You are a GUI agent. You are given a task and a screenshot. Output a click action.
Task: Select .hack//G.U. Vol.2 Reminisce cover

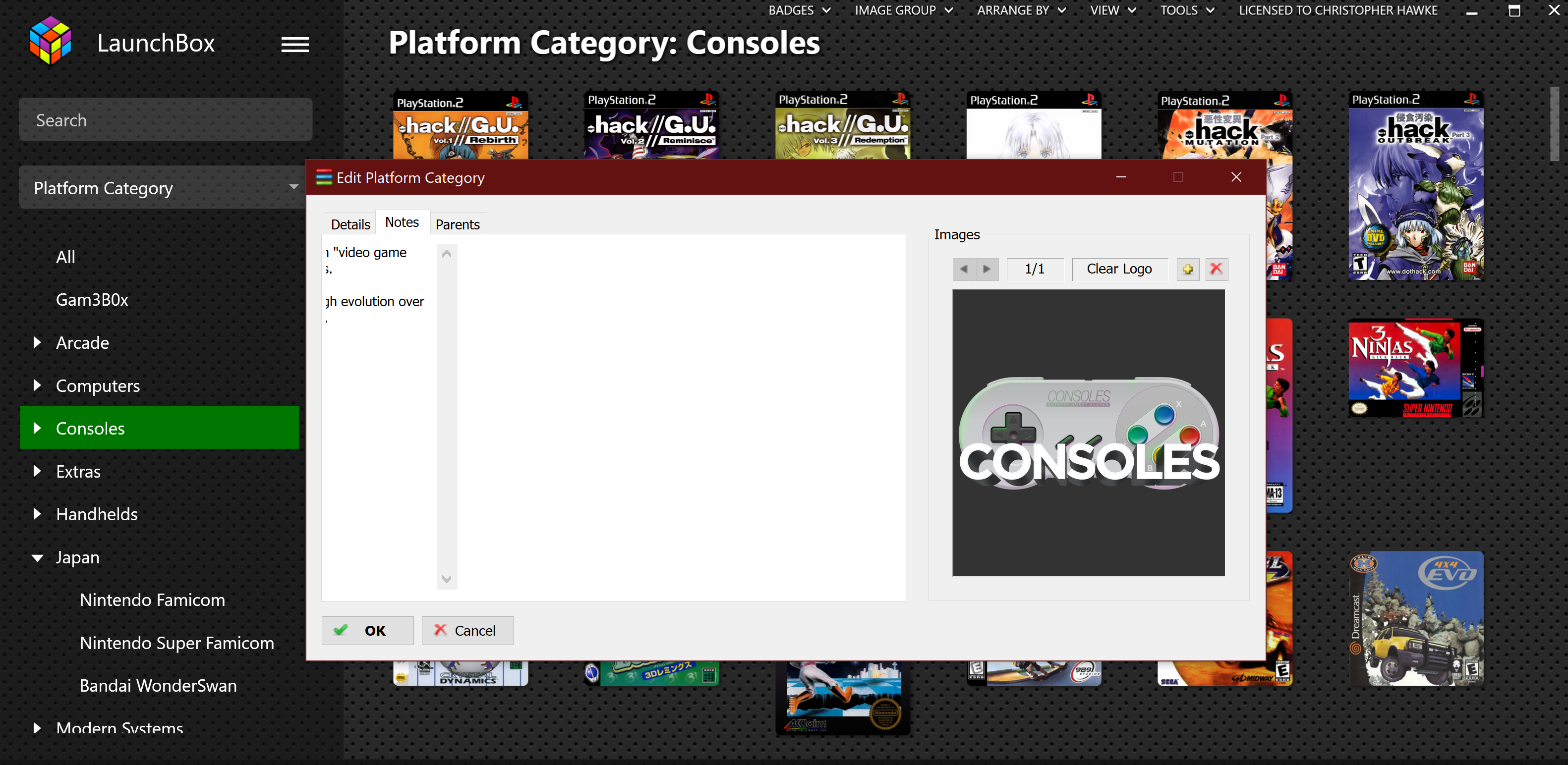point(651,125)
